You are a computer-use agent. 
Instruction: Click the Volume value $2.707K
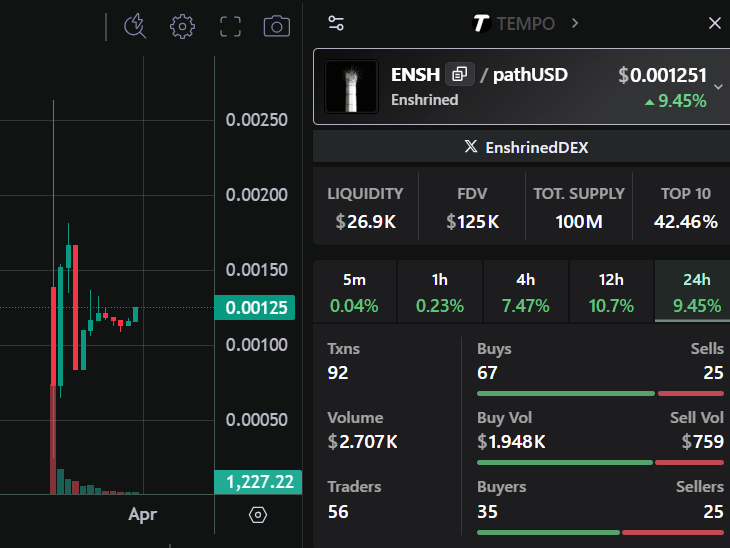(x=362, y=441)
